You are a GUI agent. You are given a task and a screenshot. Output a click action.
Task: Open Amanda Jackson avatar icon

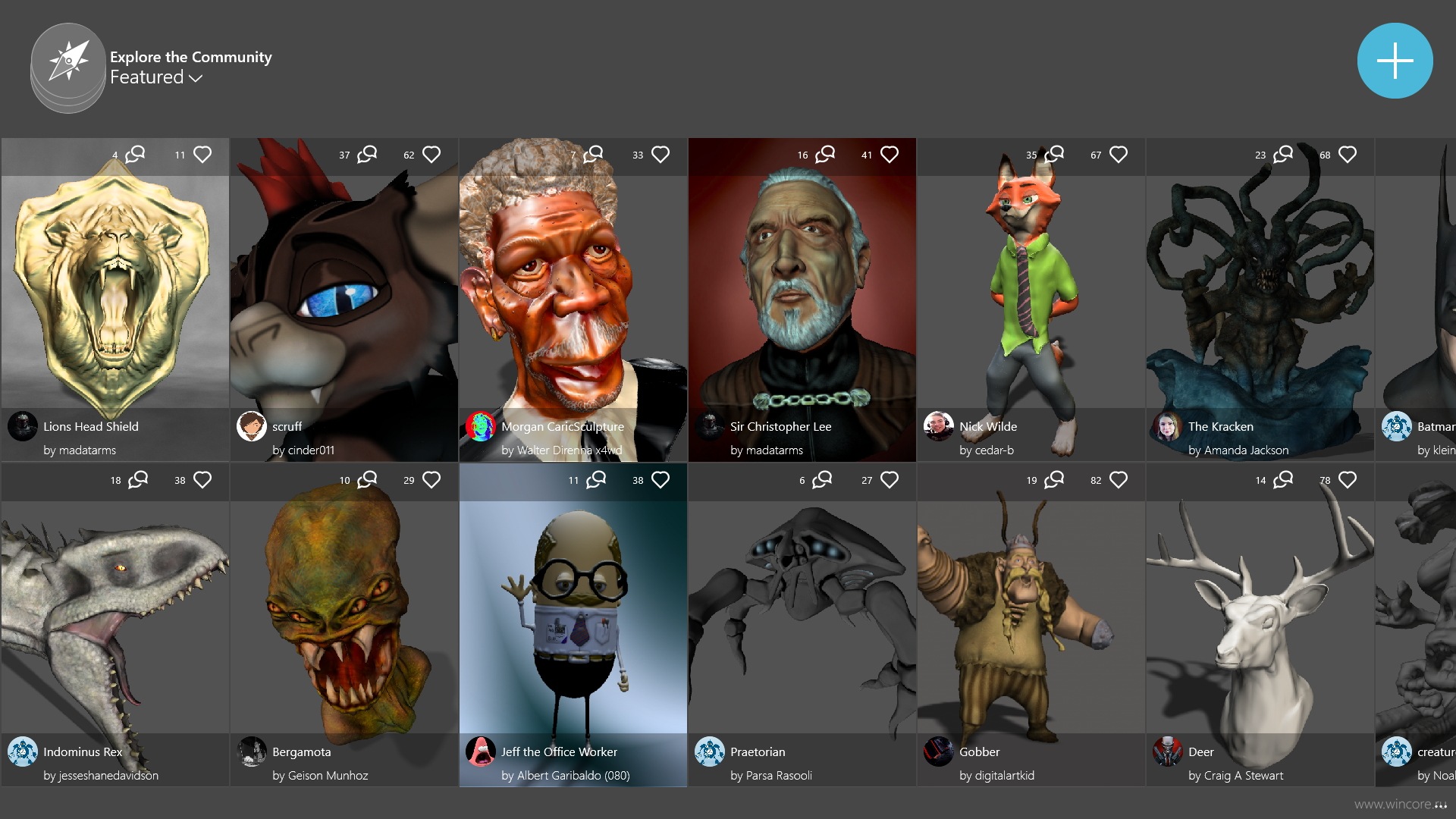tap(1168, 426)
